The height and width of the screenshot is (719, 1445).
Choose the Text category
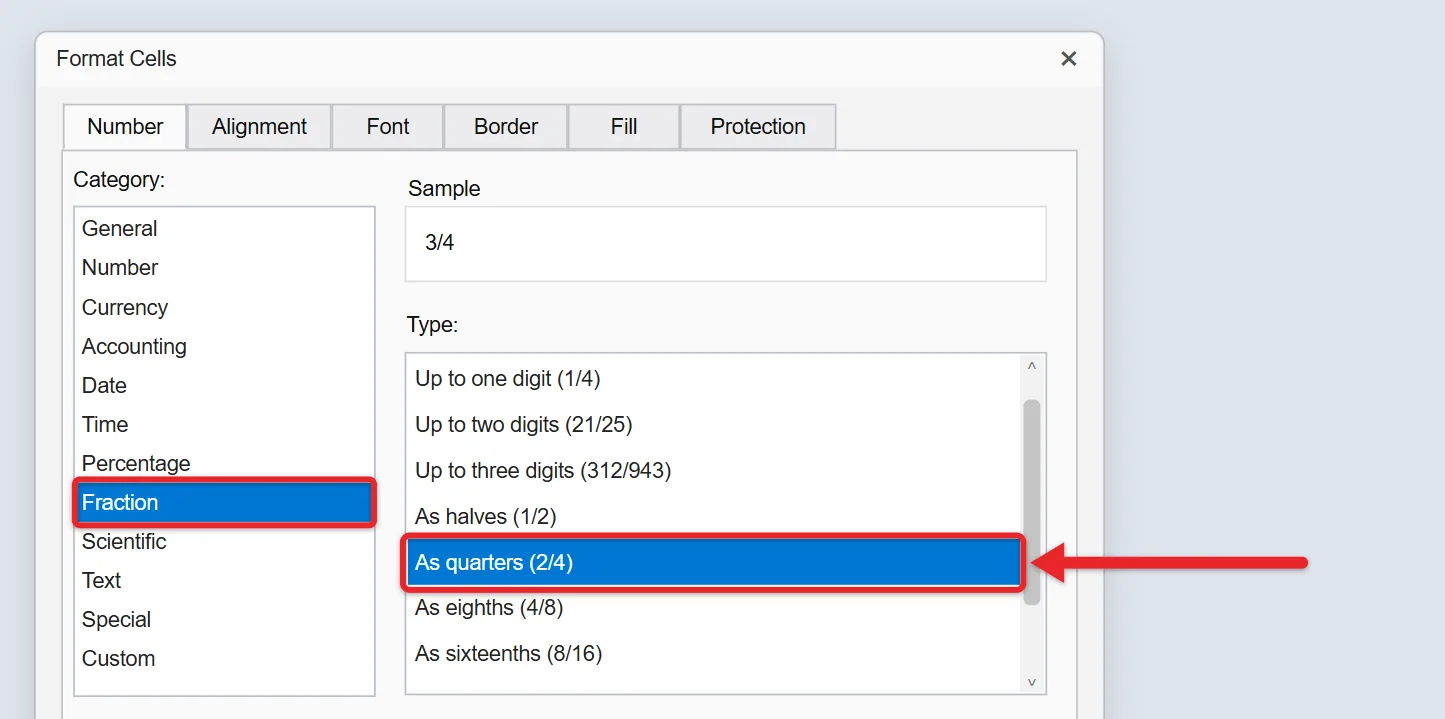click(224, 581)
